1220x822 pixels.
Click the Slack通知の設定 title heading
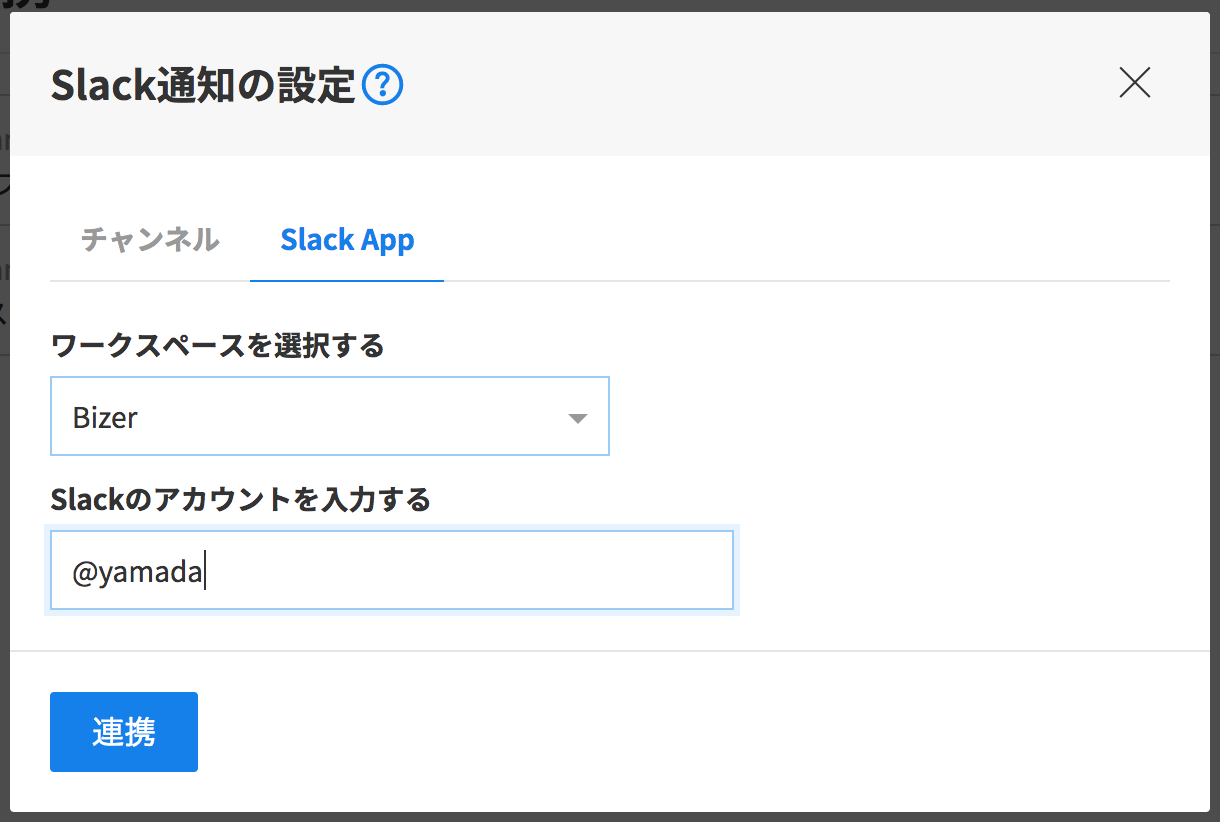click(x=203, y=86)
